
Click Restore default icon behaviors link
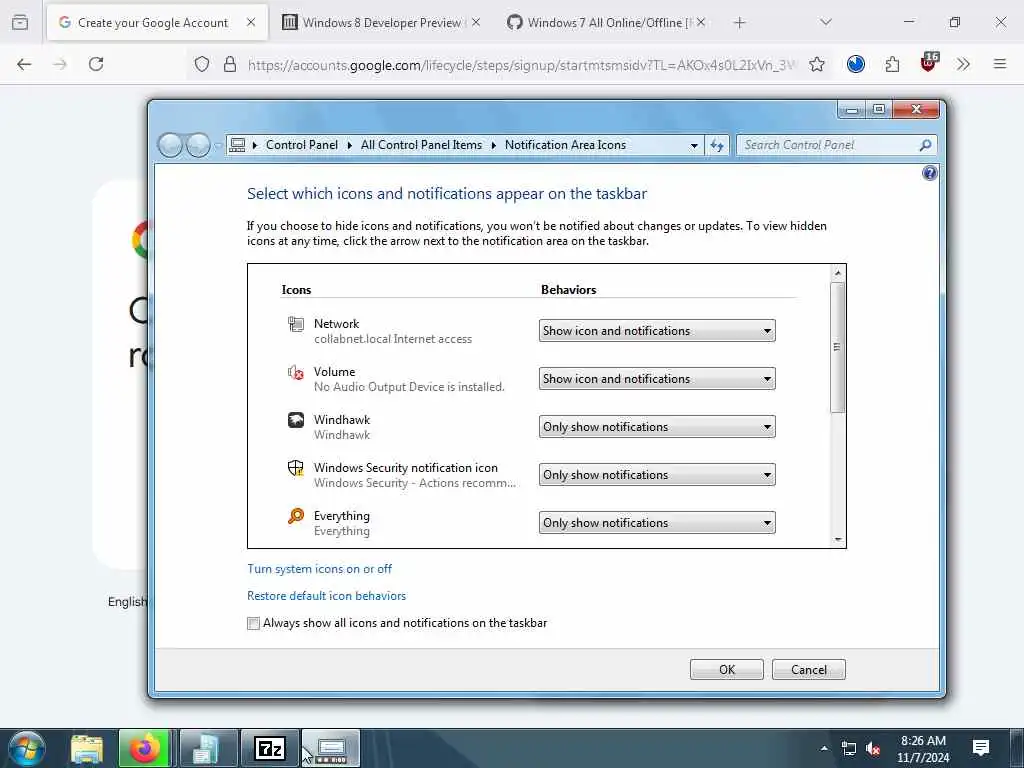pyautogui.click(x=327, y=596)
